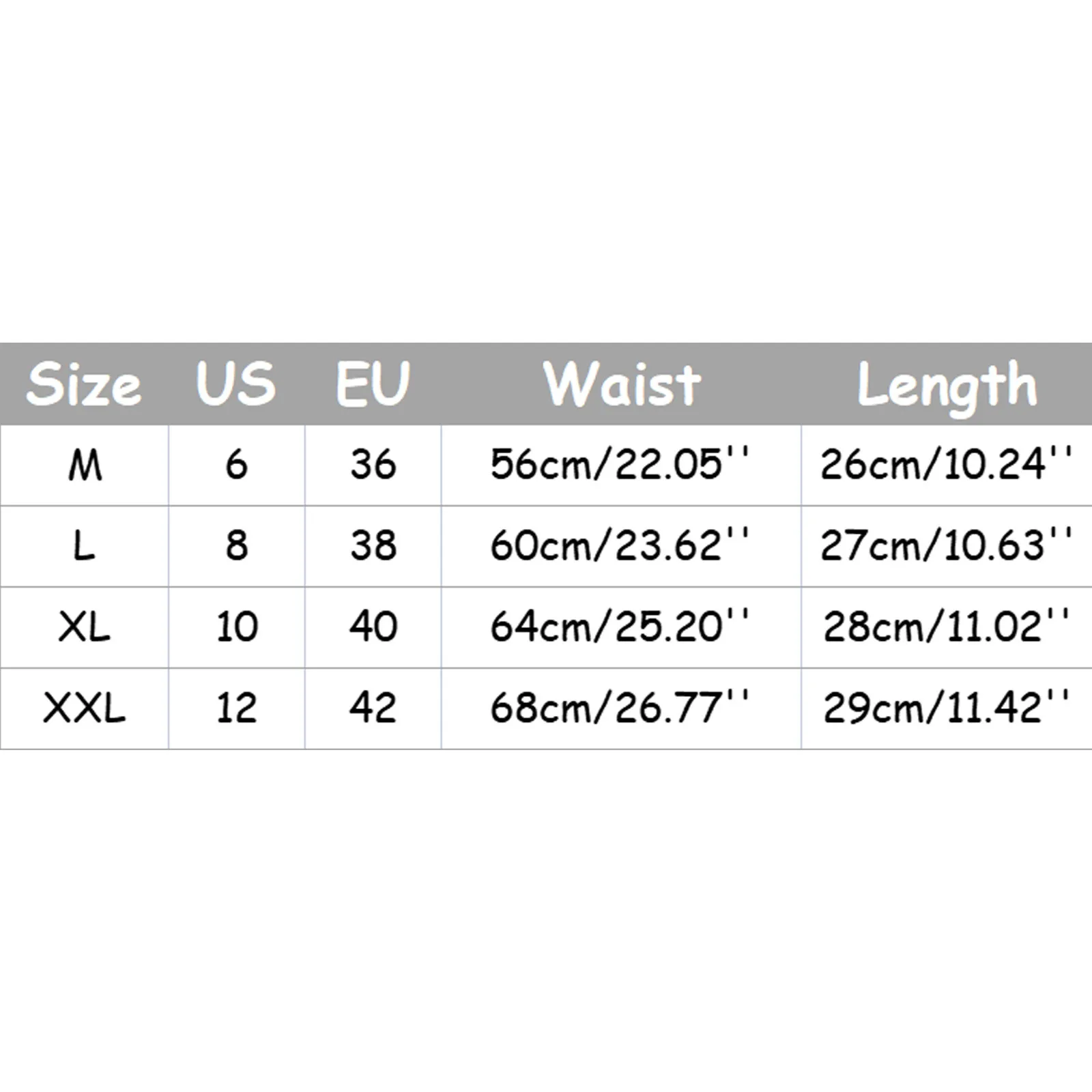This screenshot has width=1092, height=1092.
Task: Click the EU column header
Action: tap(373, 384)
